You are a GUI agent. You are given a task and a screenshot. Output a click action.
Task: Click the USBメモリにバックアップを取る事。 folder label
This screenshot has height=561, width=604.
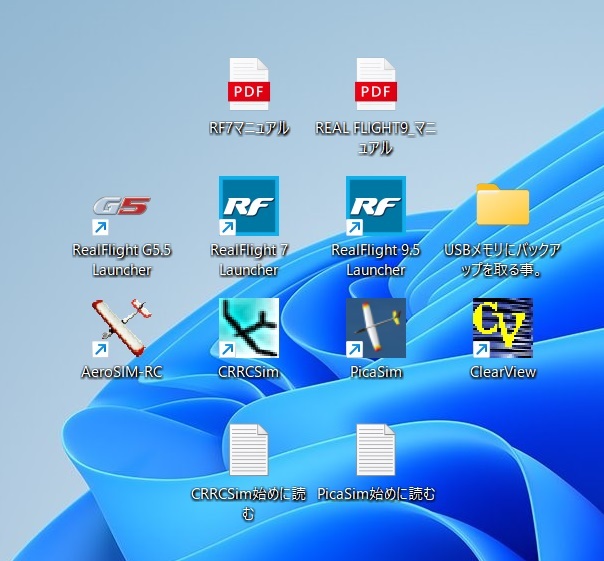coord(503,260)
